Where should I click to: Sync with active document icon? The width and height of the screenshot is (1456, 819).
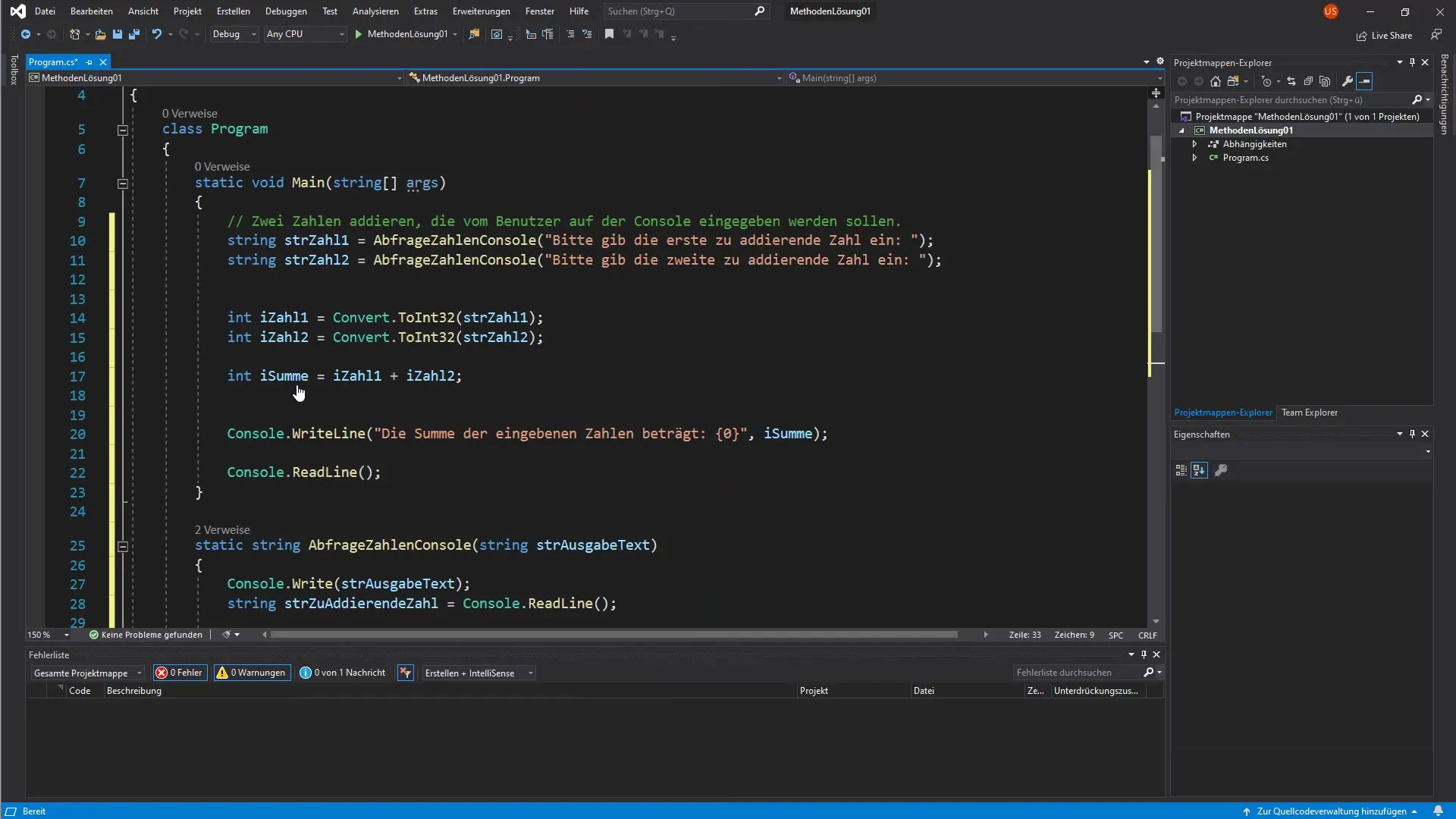point(1291,81)
